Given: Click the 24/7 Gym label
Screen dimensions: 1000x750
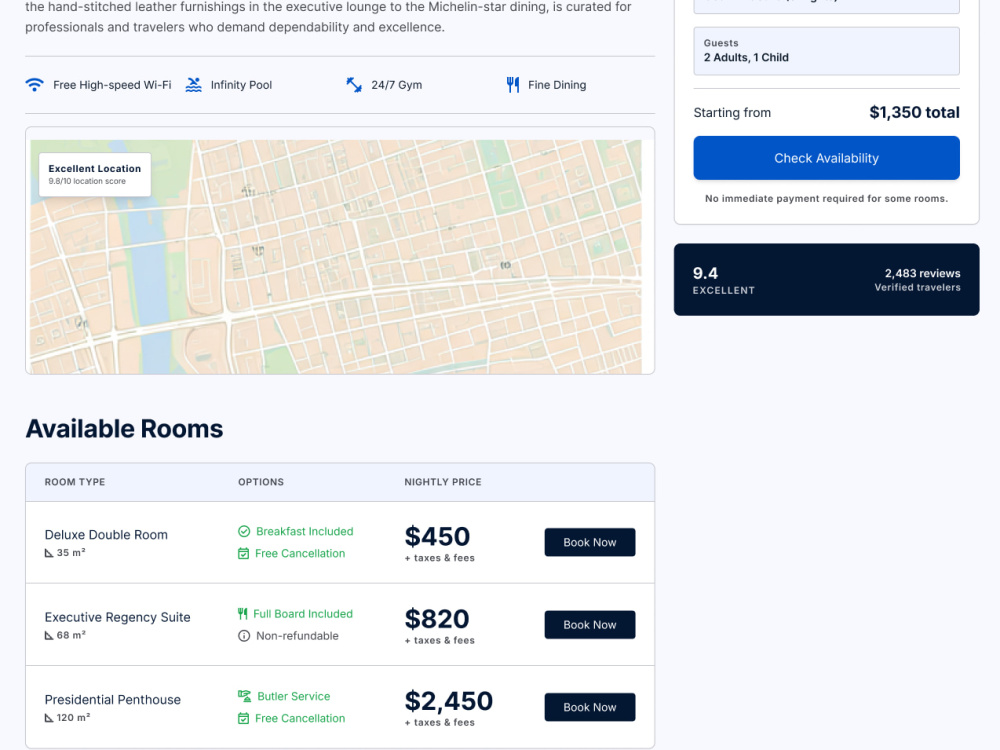Looking at the screenshot, I should 397,85.
